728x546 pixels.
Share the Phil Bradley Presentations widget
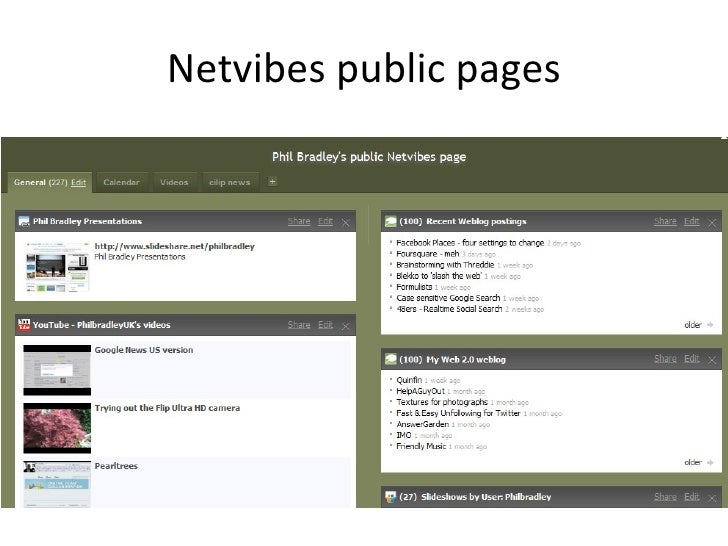click(299, 221)
